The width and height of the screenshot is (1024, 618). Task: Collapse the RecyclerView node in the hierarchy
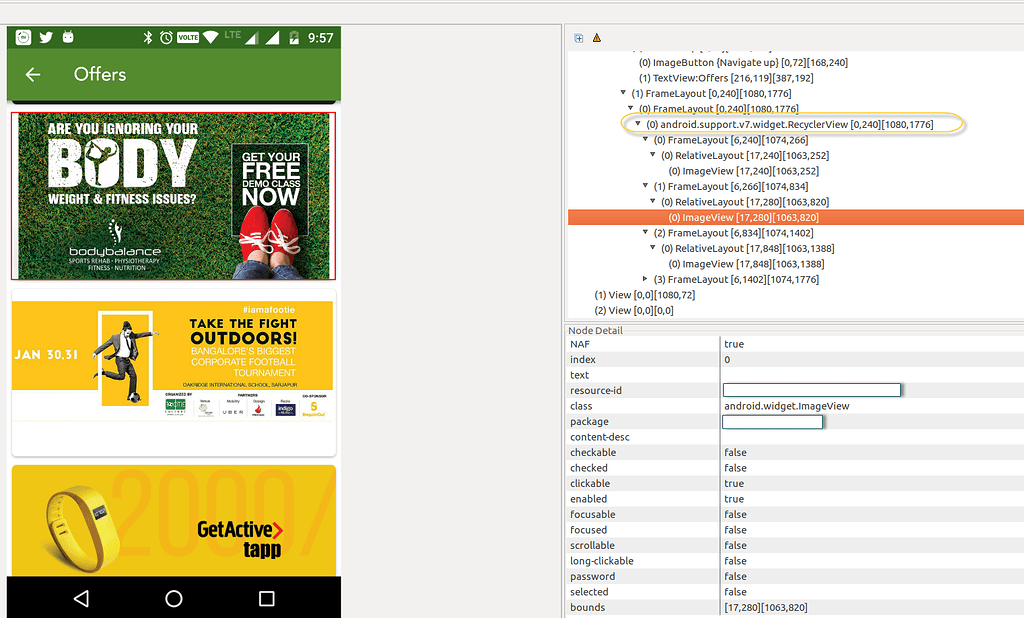[636, 123]
